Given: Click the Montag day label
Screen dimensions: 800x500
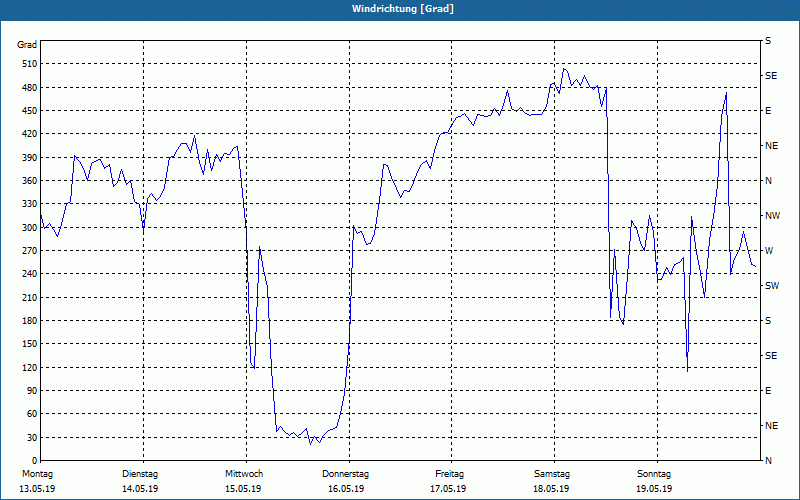Looking at the screenshot, I should point(37,474).
